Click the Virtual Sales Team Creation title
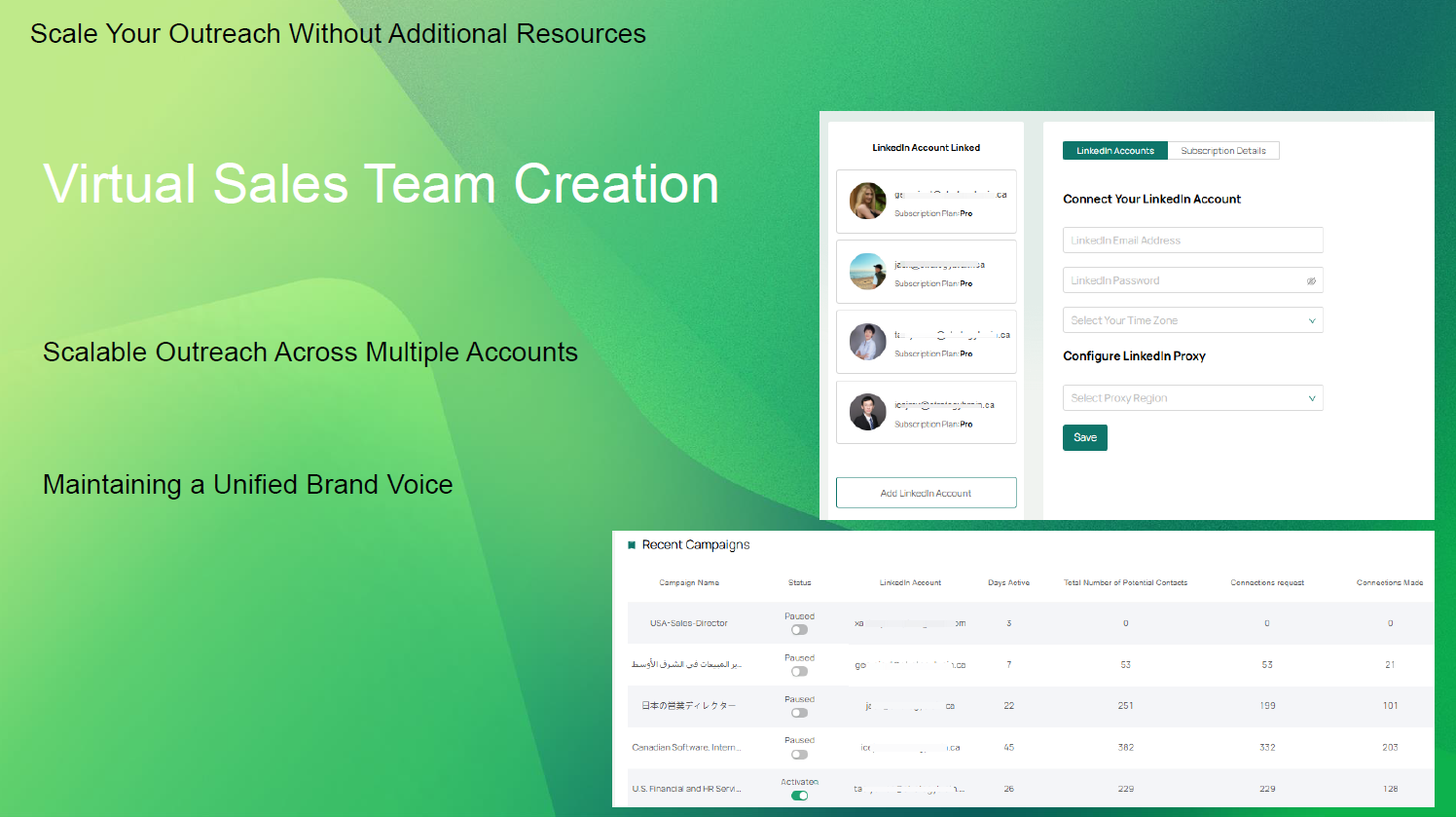Screen dimensions: 1456x817 point(381,184)
